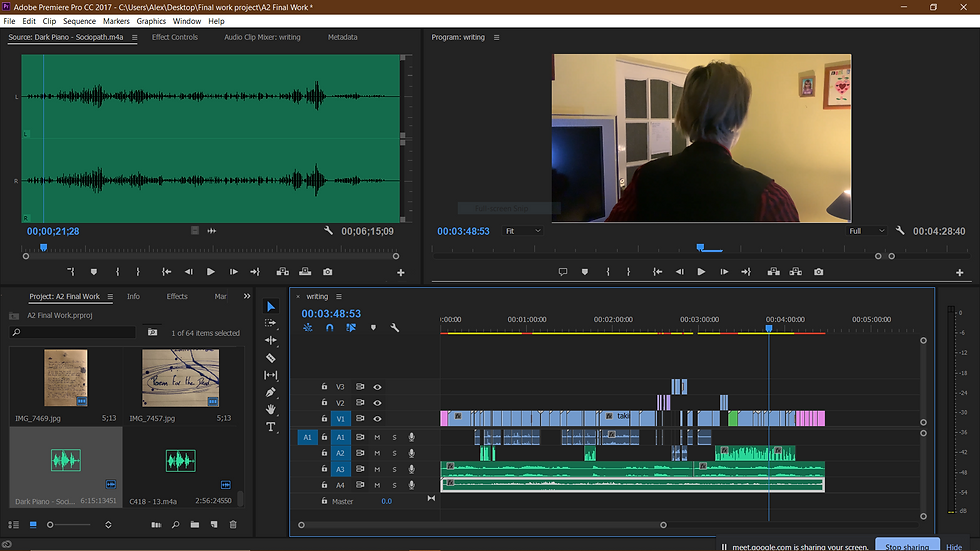Export frame camera in Program monitor
This screenshot has width=980, height=551.
[818, 272]
